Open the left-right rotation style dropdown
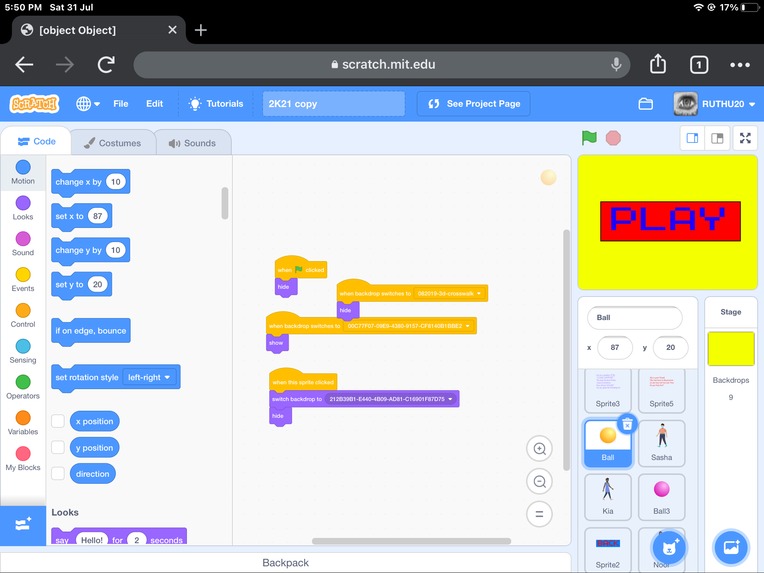The height and width of the screenshot is (573, 764). (149, 377)
